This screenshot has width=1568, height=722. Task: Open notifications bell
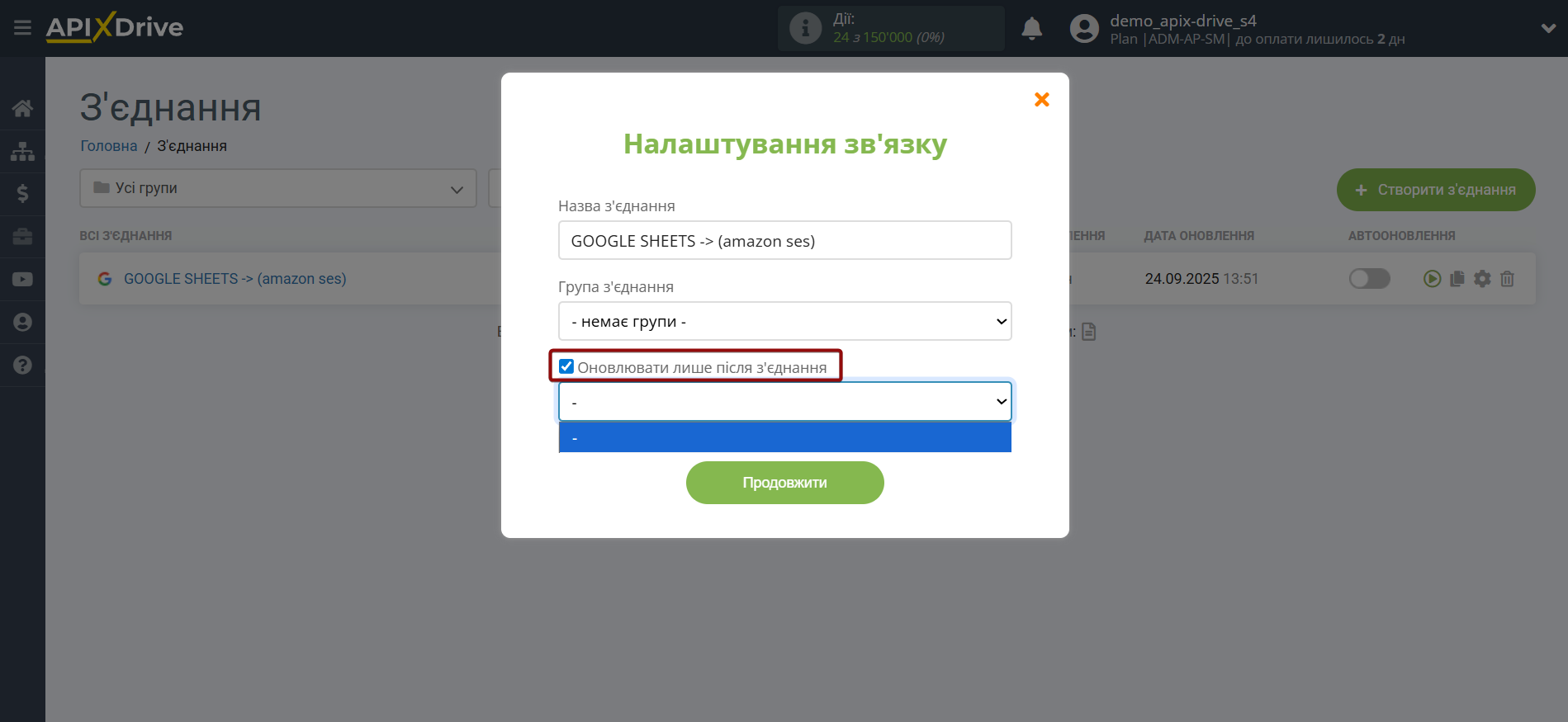(1031, 29)
